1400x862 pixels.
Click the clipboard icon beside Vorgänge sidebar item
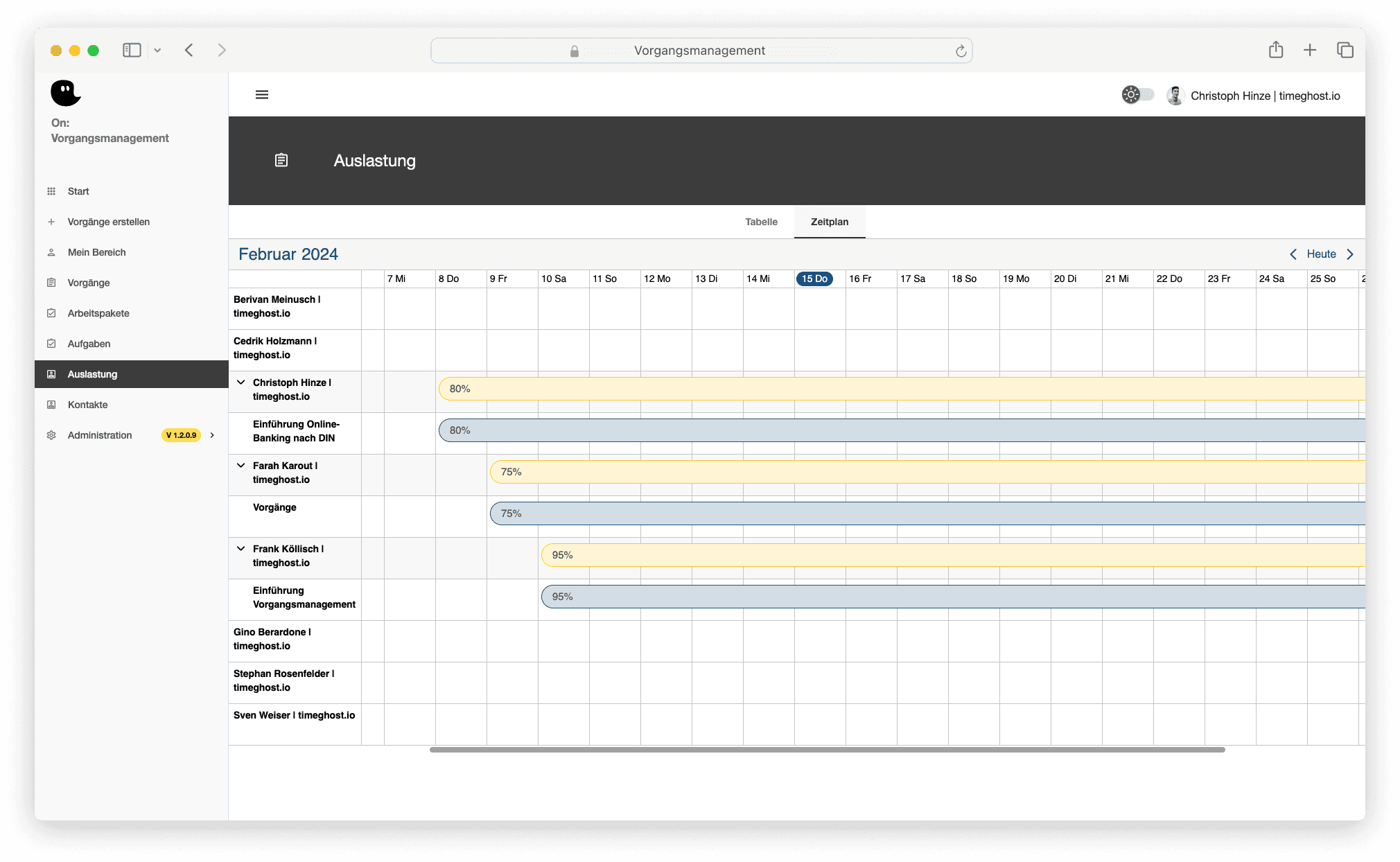click(x=51, y=283)
